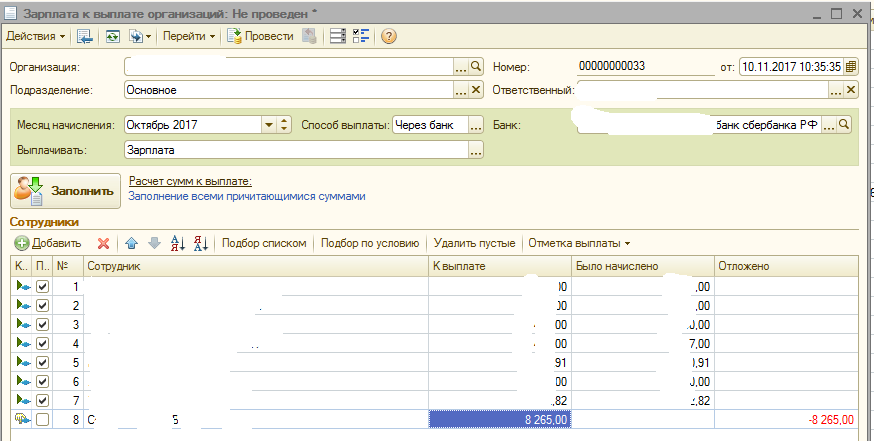This screenshot has width=874, height=441.
Task: Uncheck the checkbox in row 1
Action: click(42, 287)
